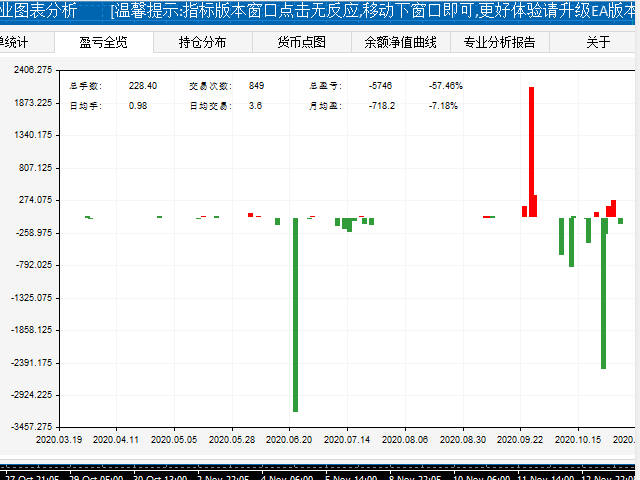The height and width of the screenshot is (480, 640).
Task: Click the date label 2020.08.06
Action: pos(405,440)
